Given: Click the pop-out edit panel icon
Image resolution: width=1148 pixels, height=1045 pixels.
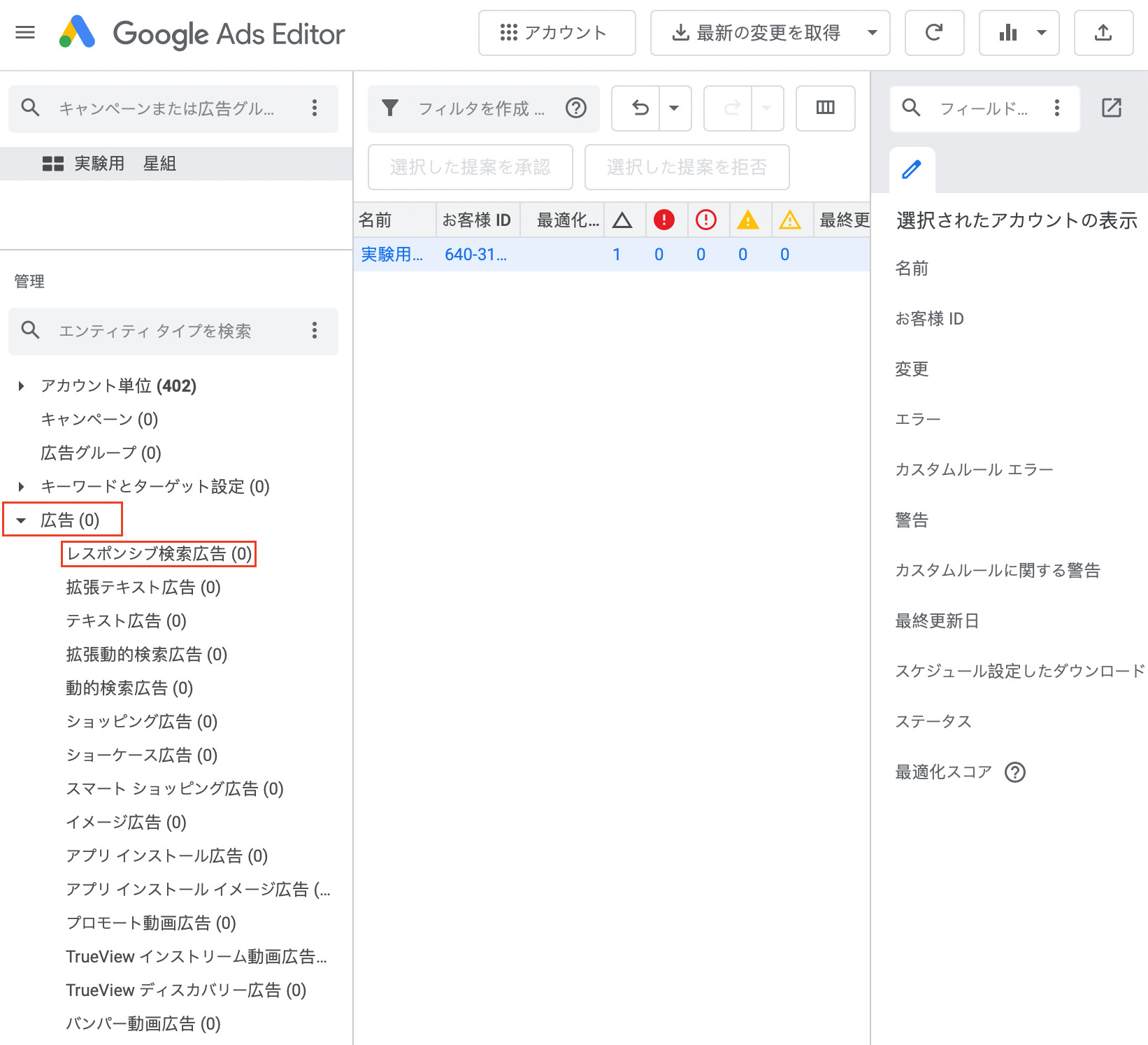Looking at the screenshot, I should [x=1112, y=108].
